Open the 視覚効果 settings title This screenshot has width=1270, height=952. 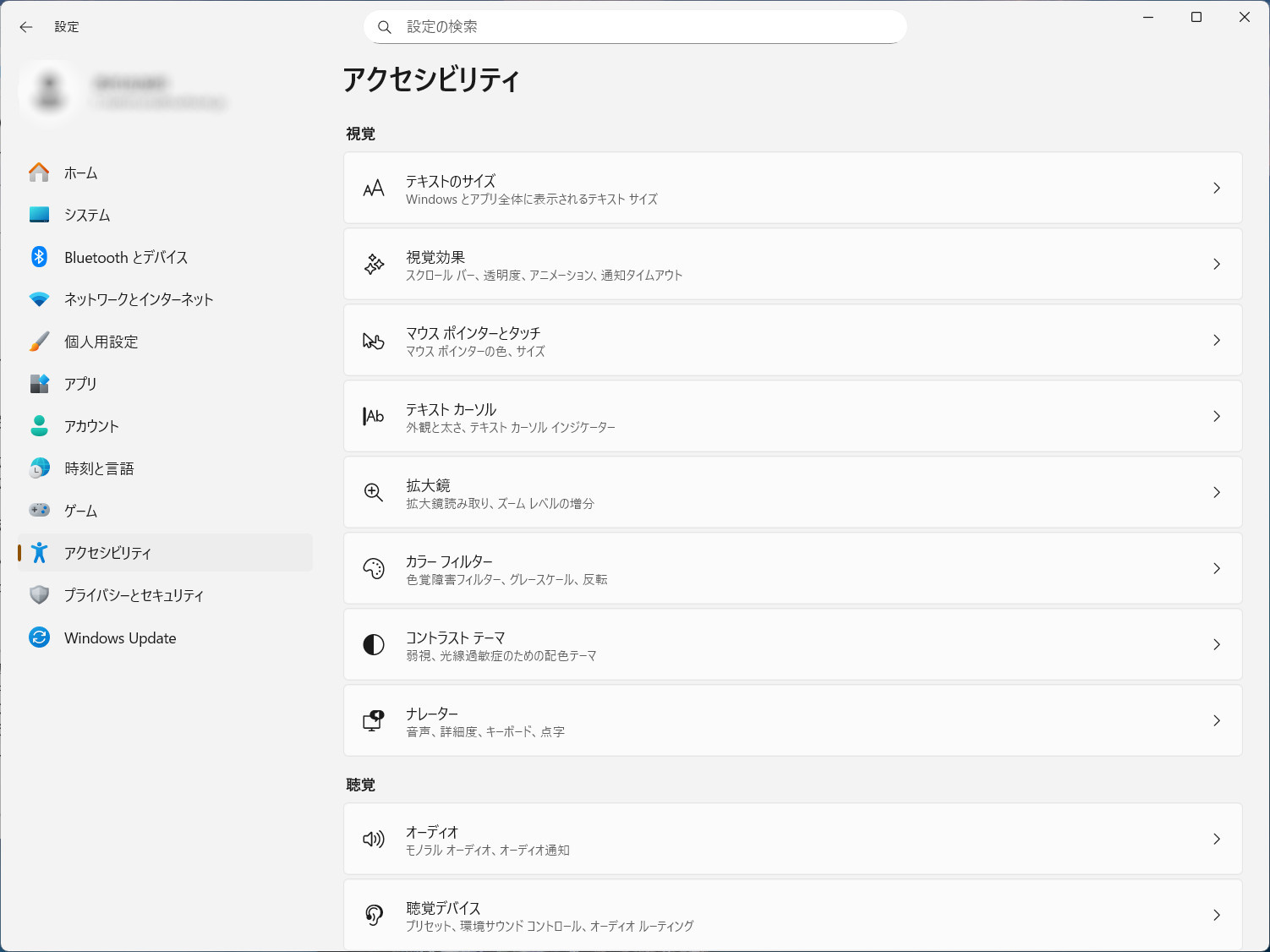435,257
